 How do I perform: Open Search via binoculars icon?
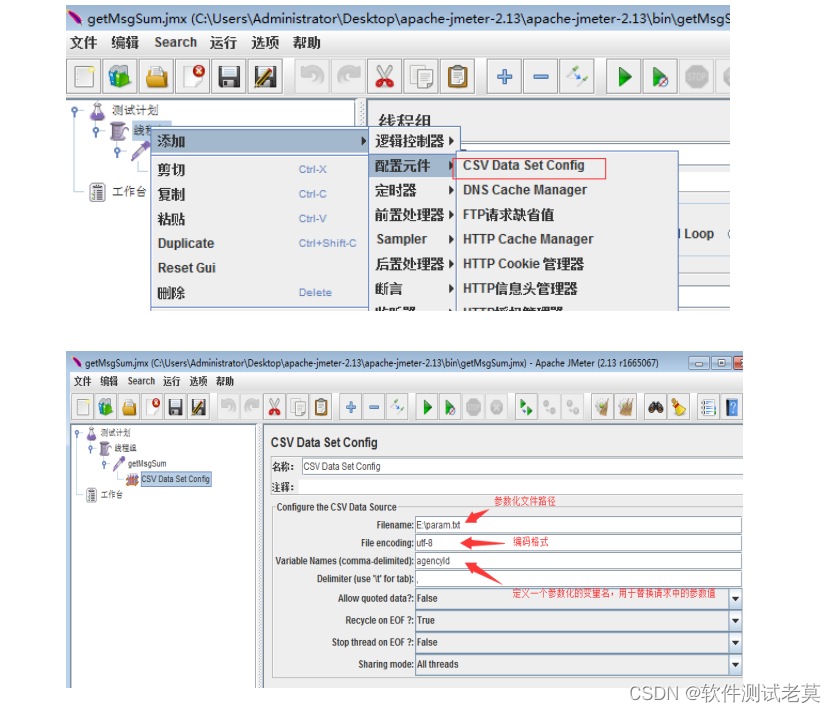pyautogui.click(x=655, y=407)
